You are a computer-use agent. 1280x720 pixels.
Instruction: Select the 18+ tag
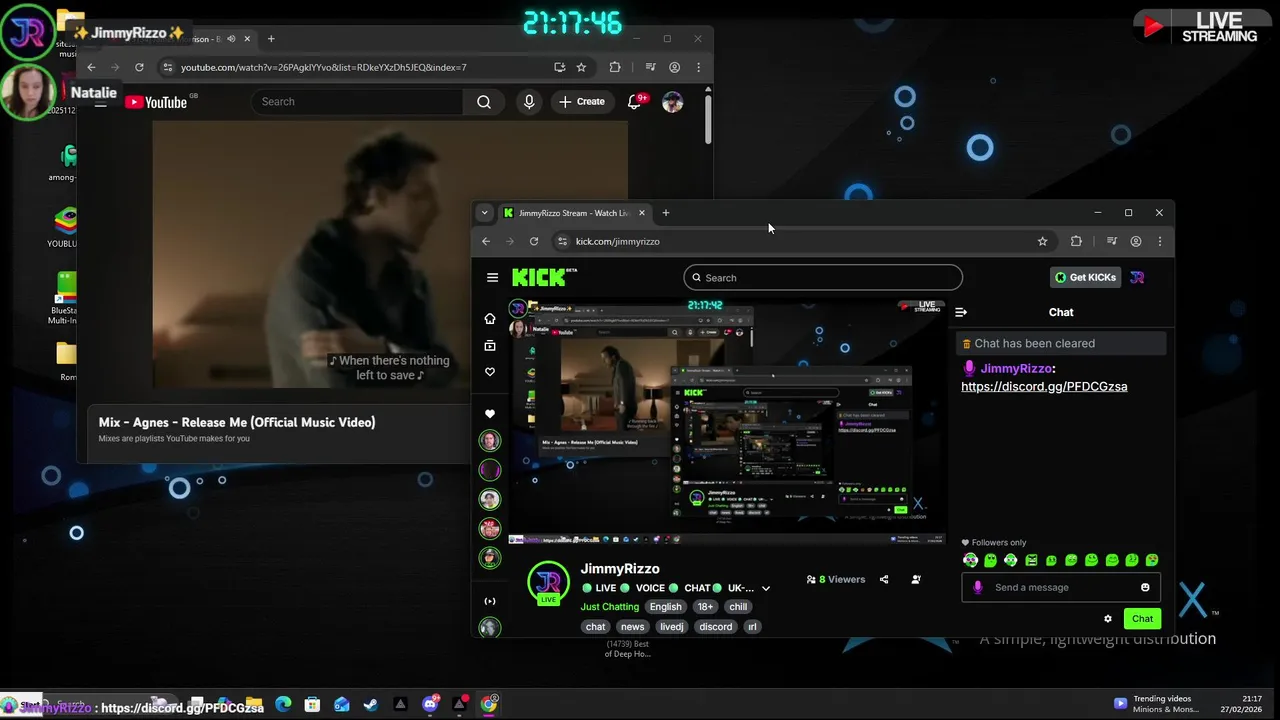(705, 607)
